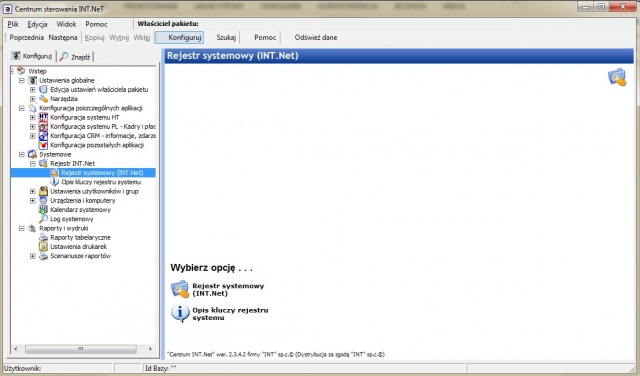The height and width of the screenshot is (376, 640).
Task: Select Opis kluczy rejestru systemu in the tree
Action: [101, 182]
